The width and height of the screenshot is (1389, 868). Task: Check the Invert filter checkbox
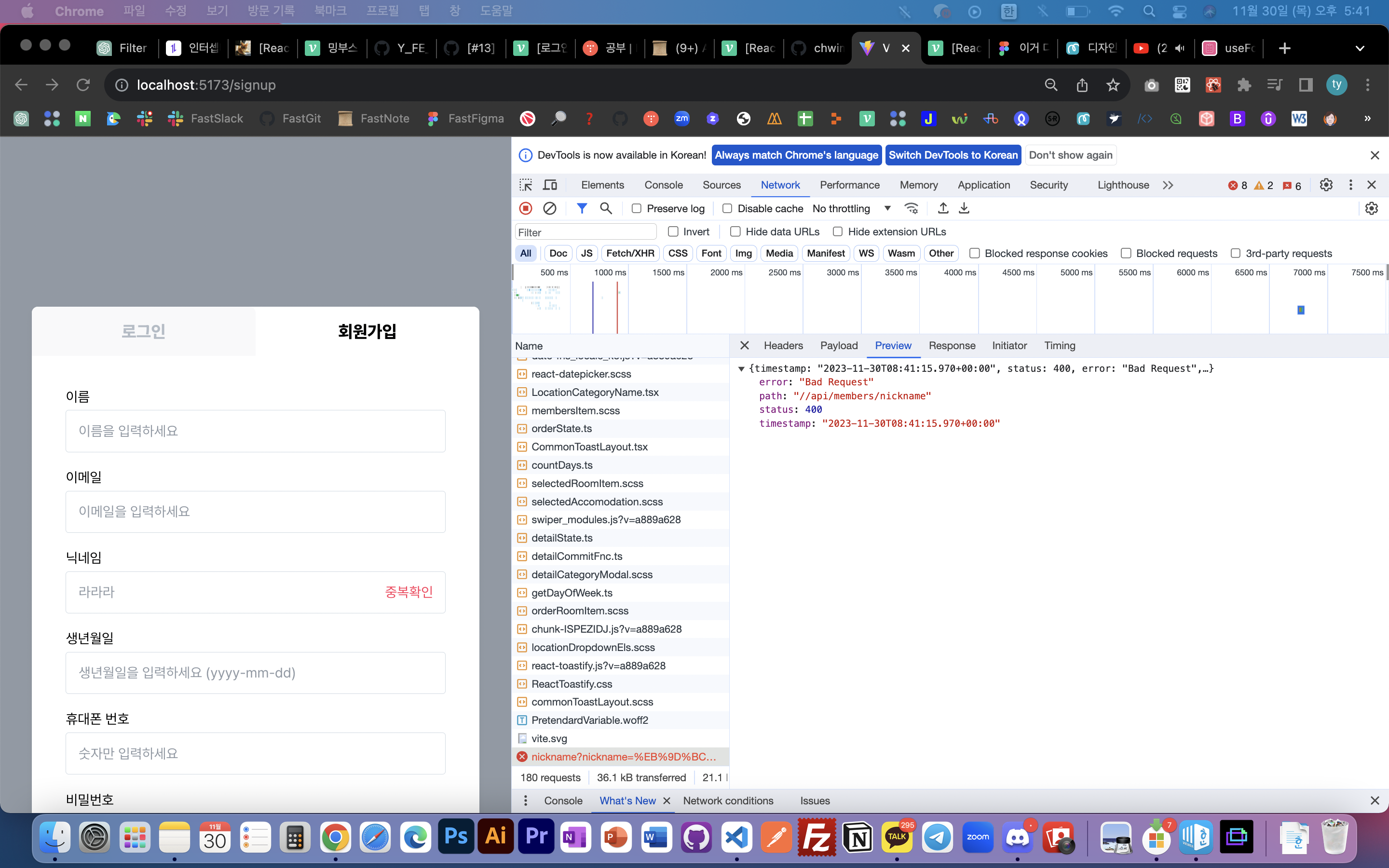click(x=673, y=231)
